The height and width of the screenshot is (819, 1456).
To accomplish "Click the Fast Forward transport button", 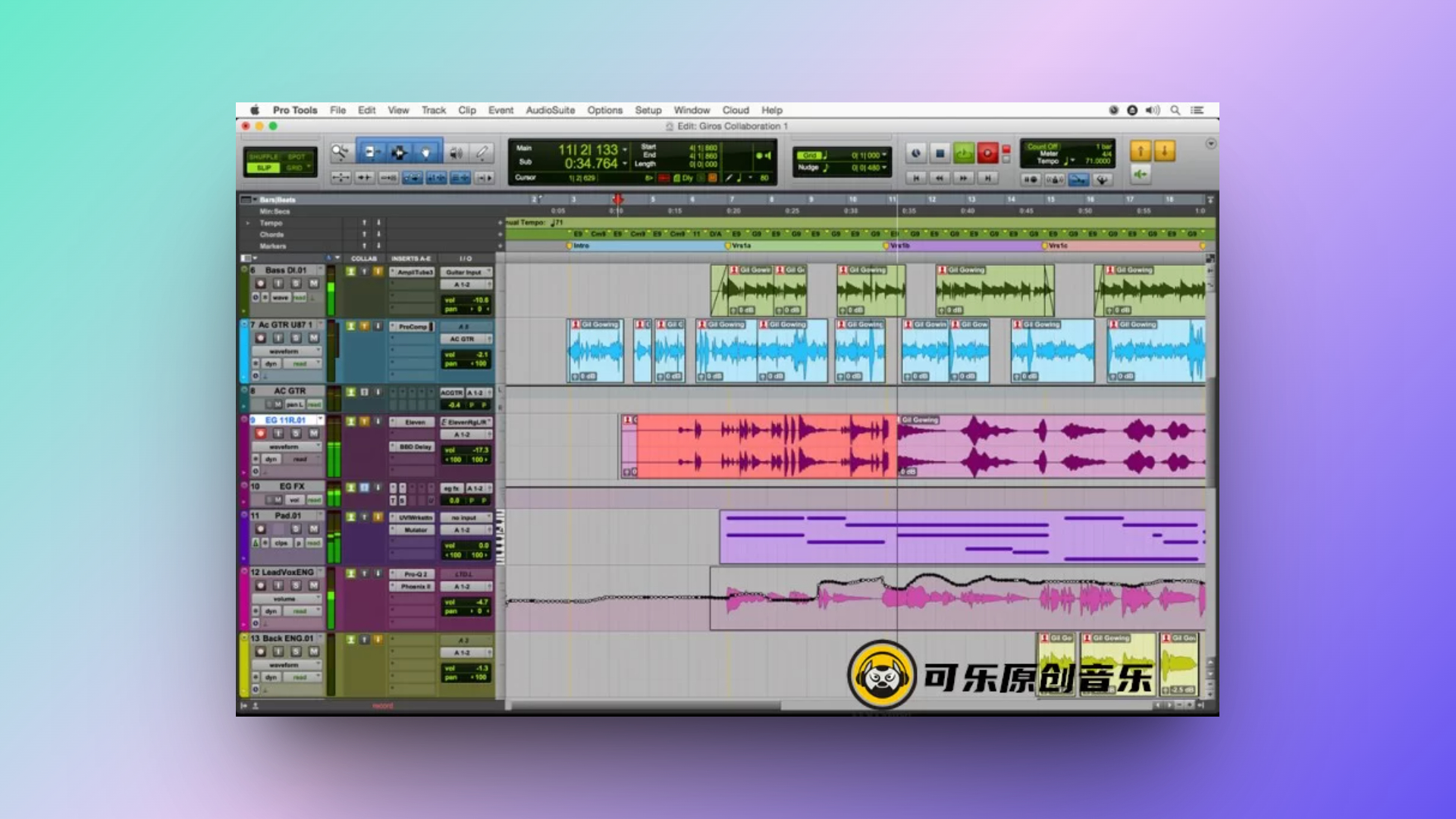I will (x=963, y=178).
